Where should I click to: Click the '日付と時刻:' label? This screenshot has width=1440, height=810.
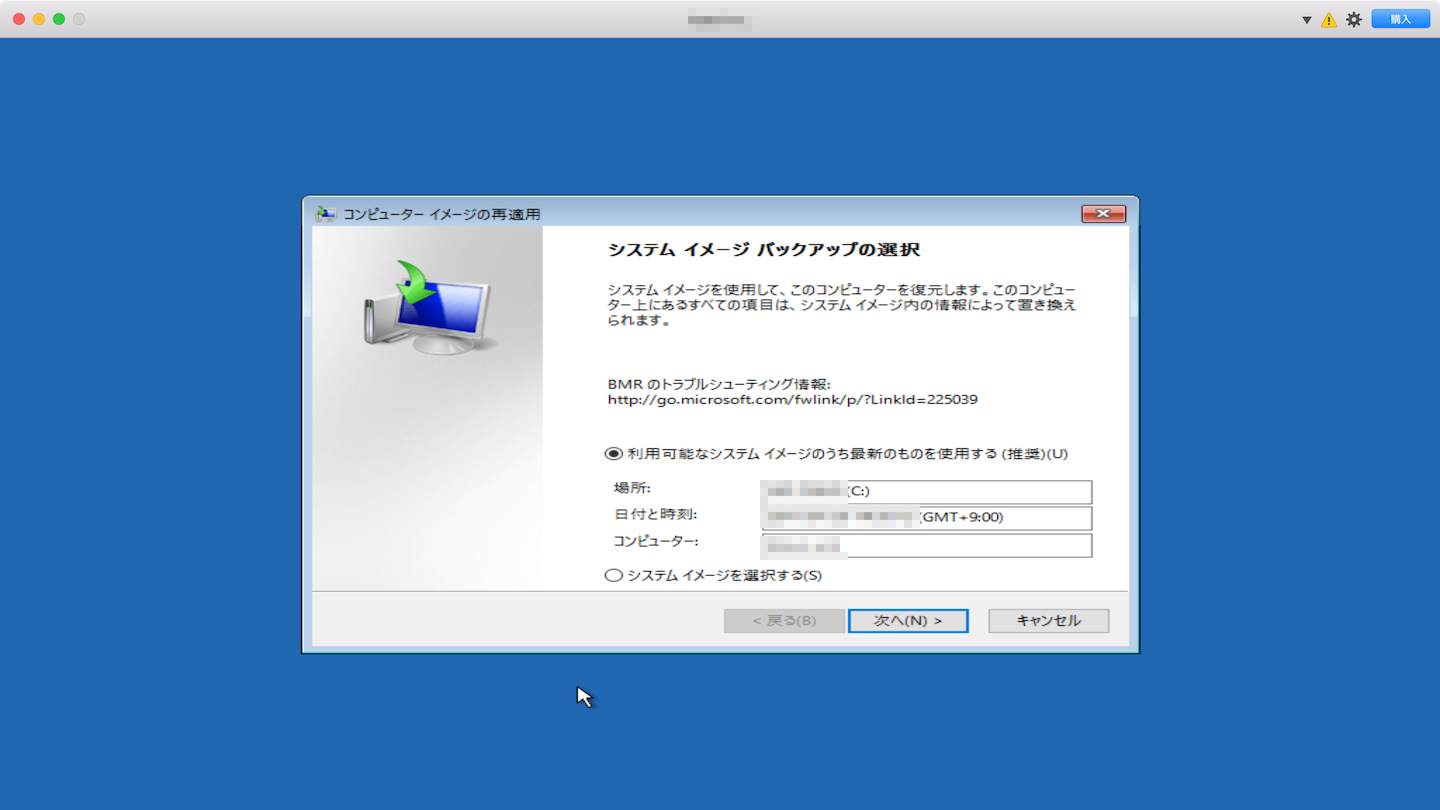tap(655, 515)
